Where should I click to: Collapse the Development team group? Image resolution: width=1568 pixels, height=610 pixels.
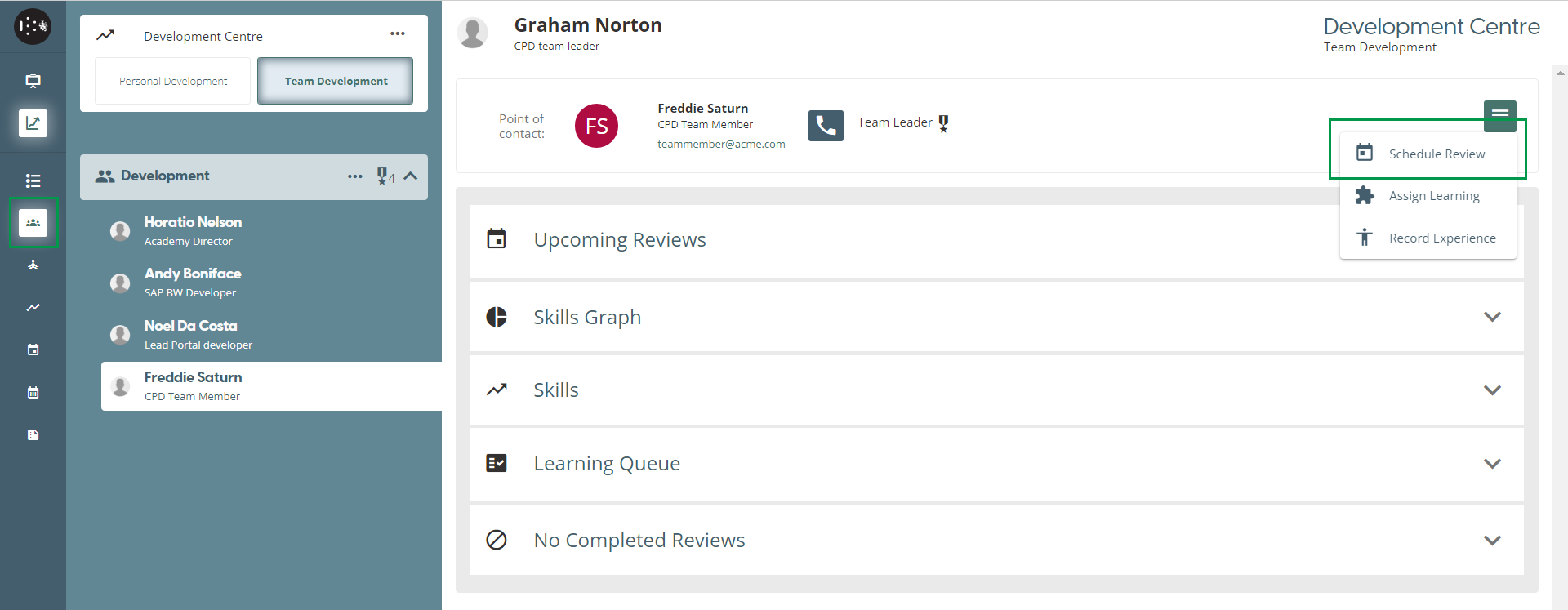click(x=411, y=176)
